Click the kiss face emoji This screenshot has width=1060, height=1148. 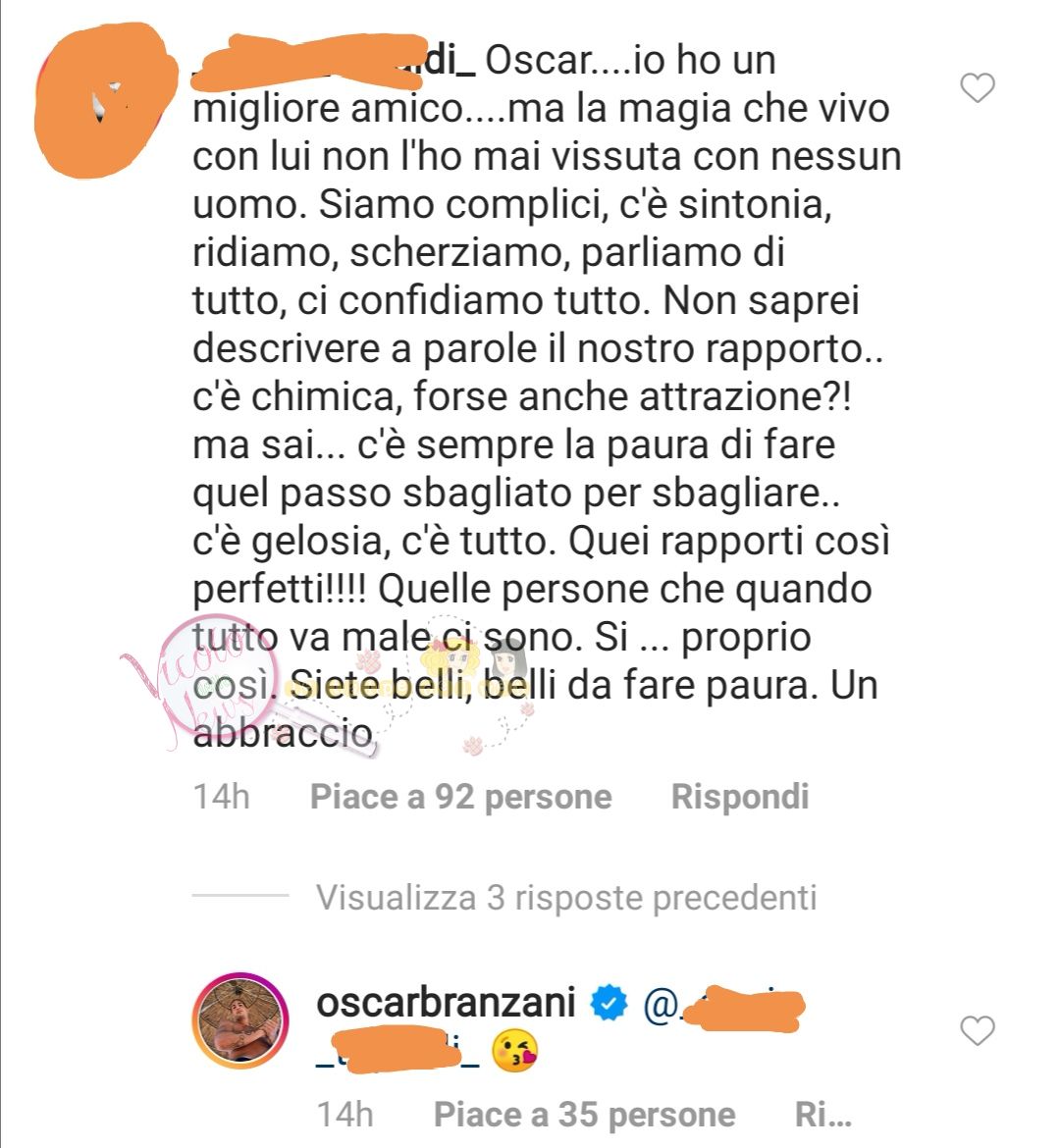515,1052
